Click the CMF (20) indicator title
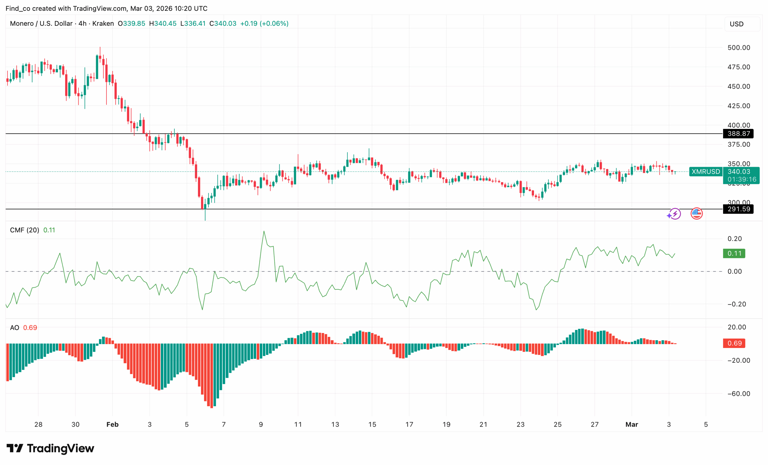Image resolution: width=768 pixels, height=465 pixels. pos(24,230)
